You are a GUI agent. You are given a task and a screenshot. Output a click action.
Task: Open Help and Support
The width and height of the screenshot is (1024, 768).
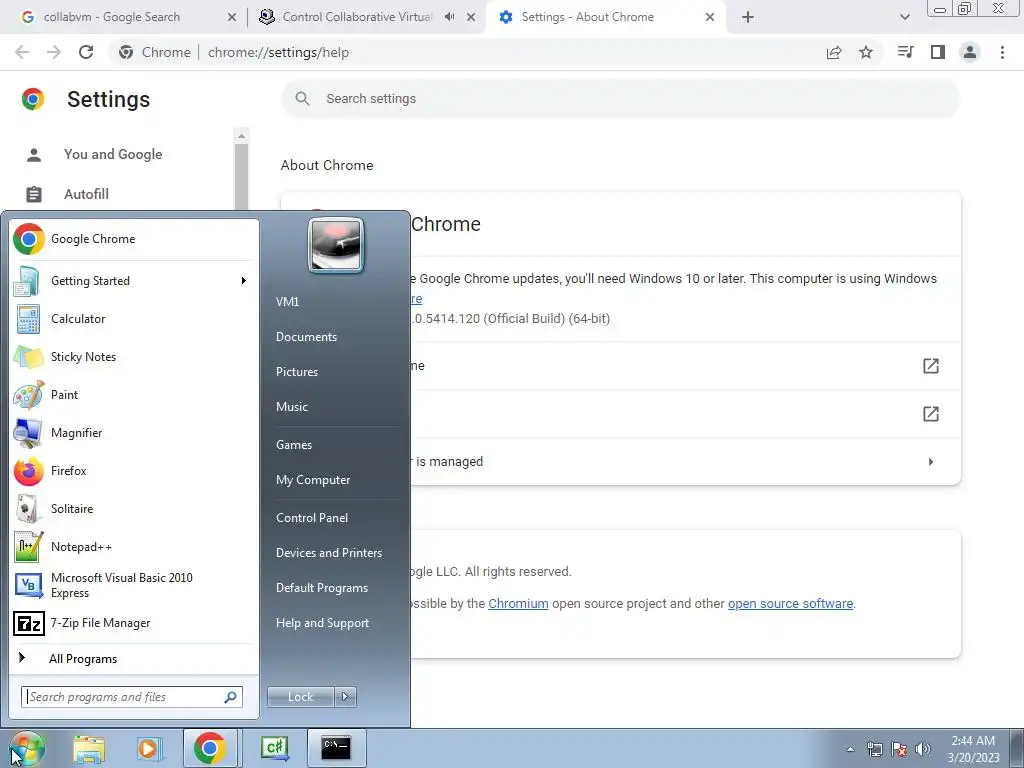click(x=336, y=623)
